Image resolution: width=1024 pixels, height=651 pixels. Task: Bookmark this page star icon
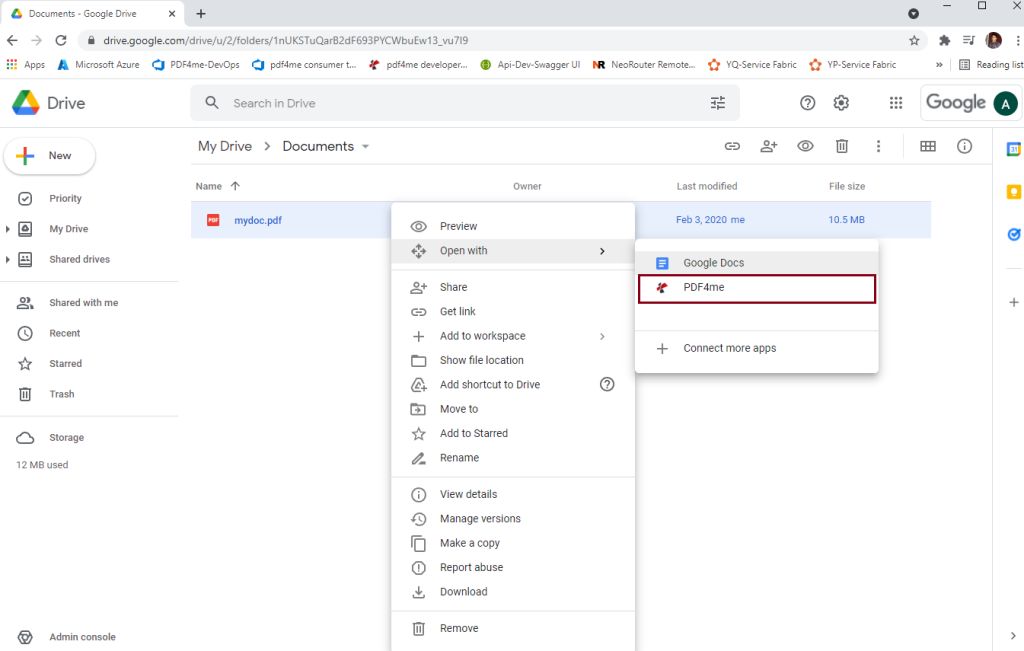pyautogui.click(x=914, y=40)
